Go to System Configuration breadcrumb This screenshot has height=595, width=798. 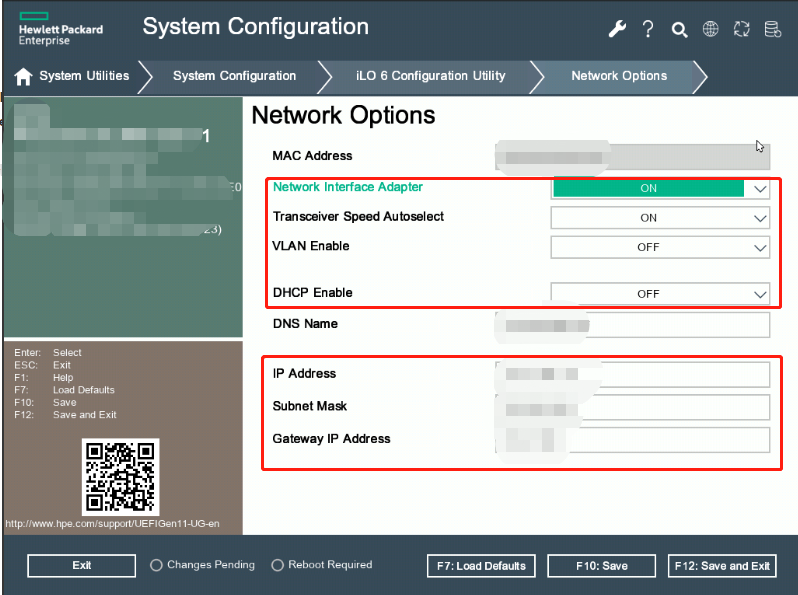click(234, 76)
